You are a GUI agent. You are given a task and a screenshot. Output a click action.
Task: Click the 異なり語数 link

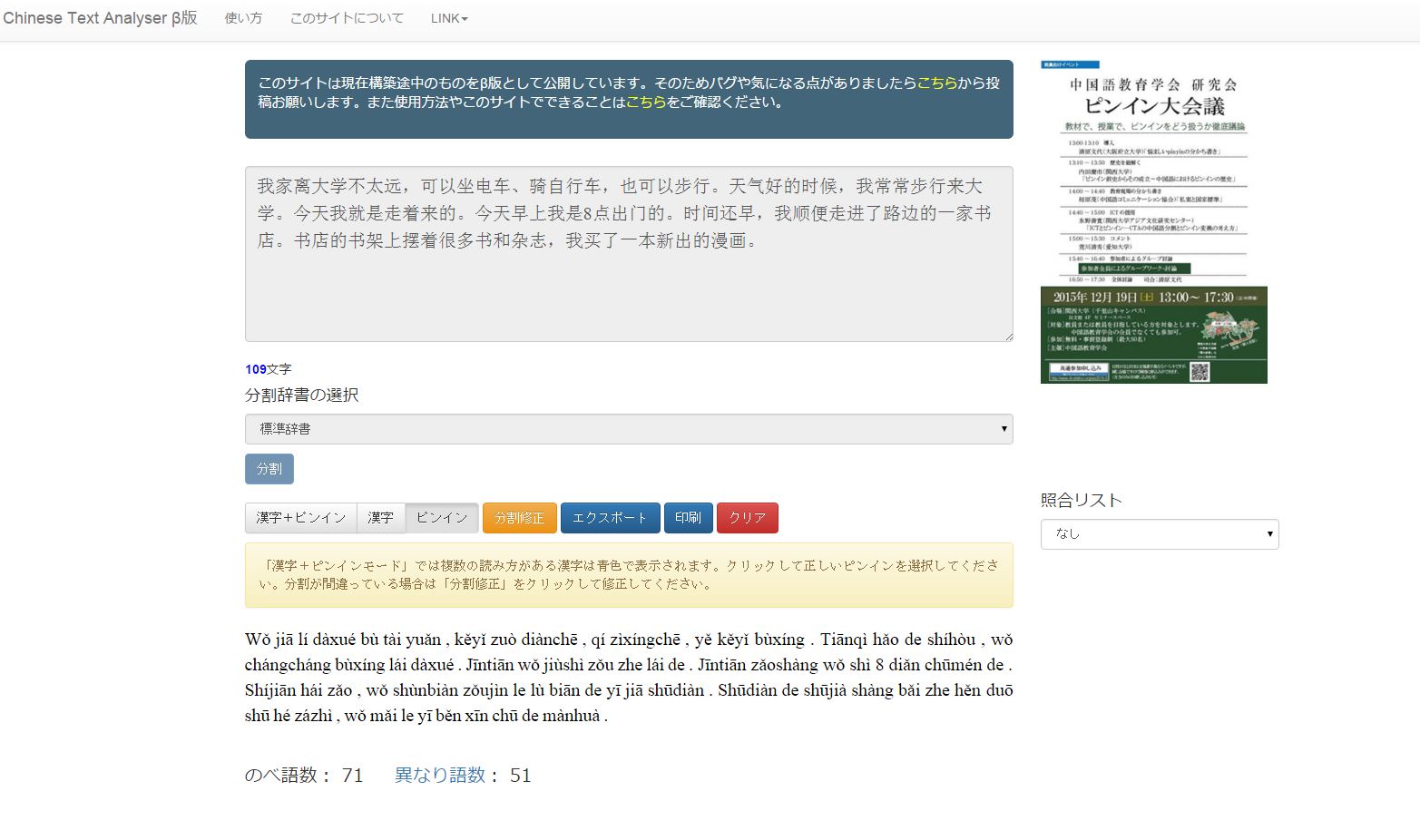click(440, 776)
